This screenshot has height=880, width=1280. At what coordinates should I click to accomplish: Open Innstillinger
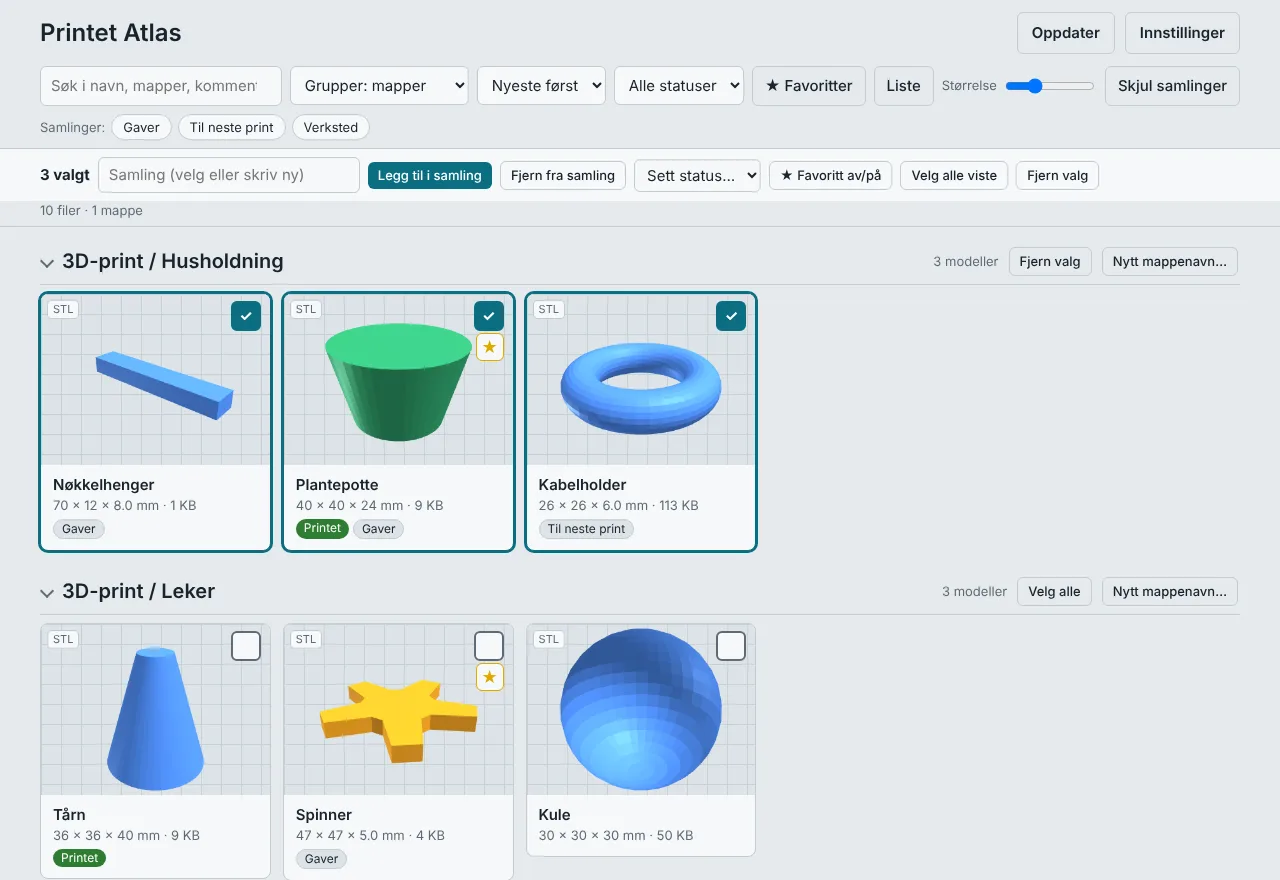1182,33
